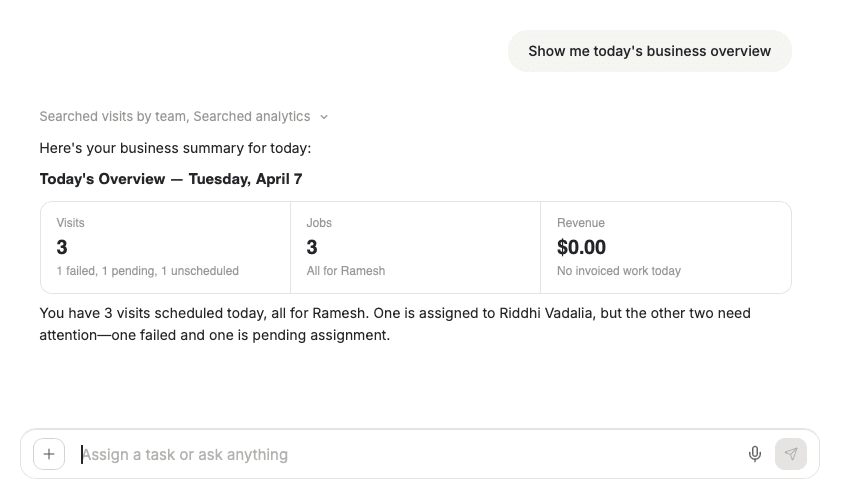852x493 pixels.
Task: Click the "No invoiced work today" note
Action: tap(619, 271)
